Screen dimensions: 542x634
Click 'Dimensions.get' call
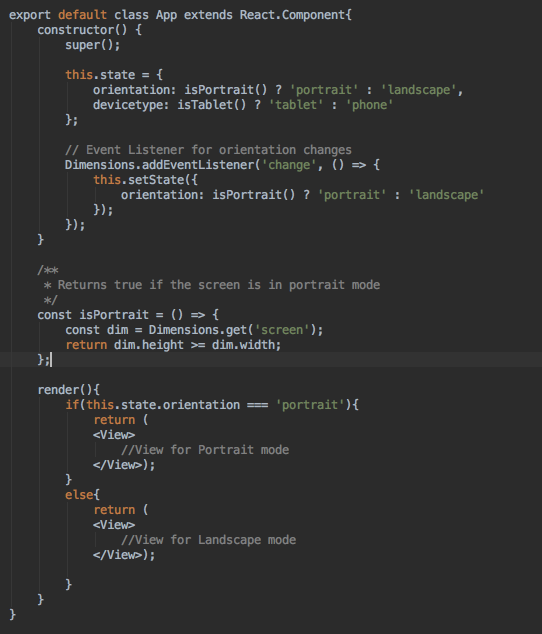pos(198,330)
